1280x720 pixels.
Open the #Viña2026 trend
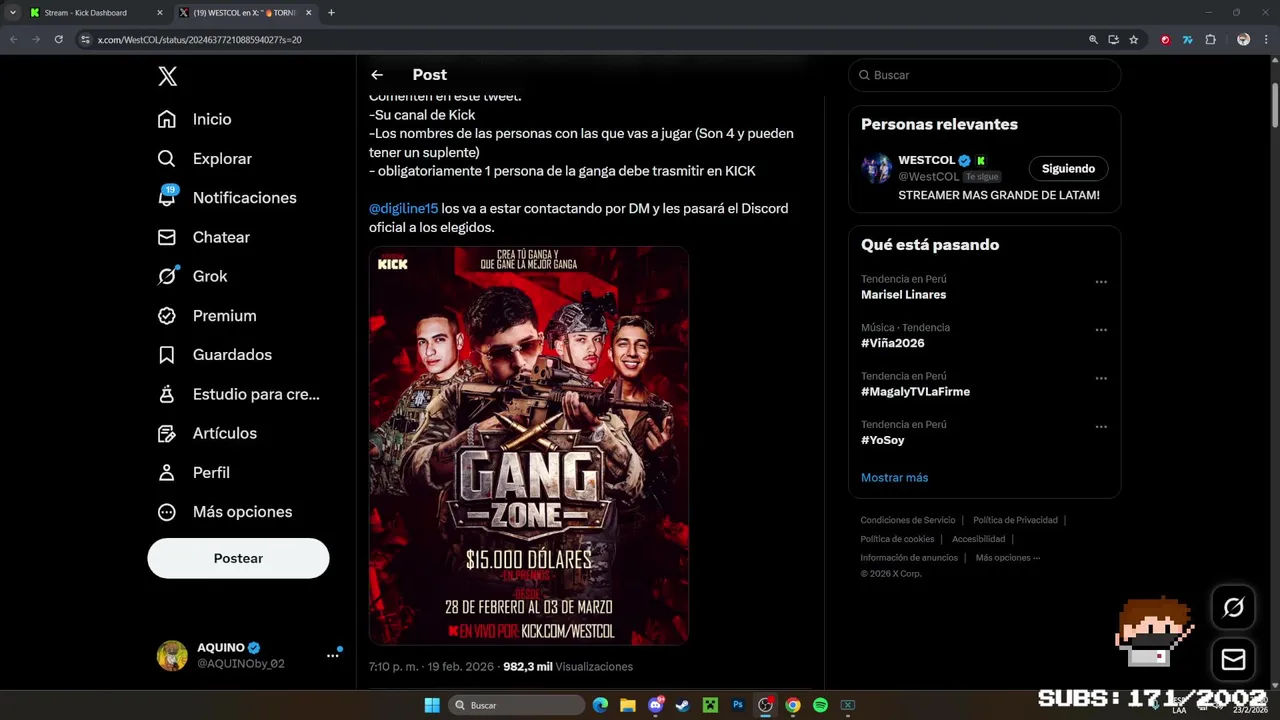pos(892,343)
